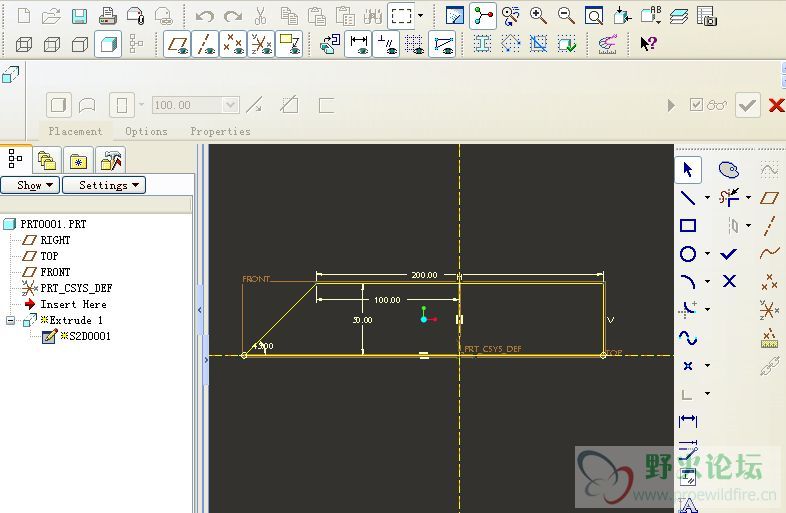Select Wireframe display style
The width and height of the screenshot is (786, 513).
tap(24, 45)
